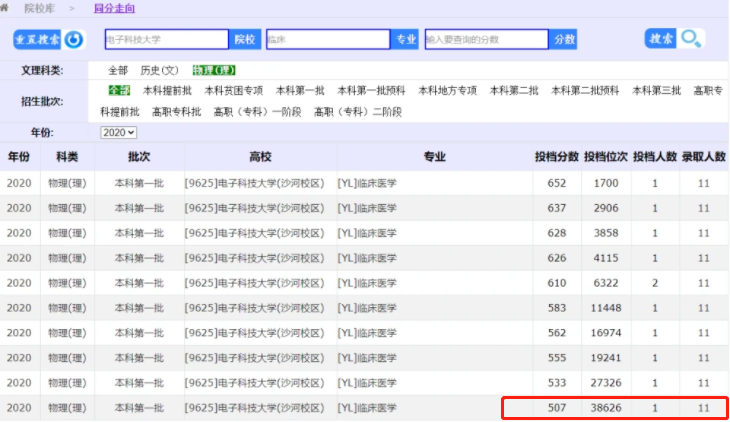
Task: Click the rank 16974 cell
Action: tap(606, 333)
